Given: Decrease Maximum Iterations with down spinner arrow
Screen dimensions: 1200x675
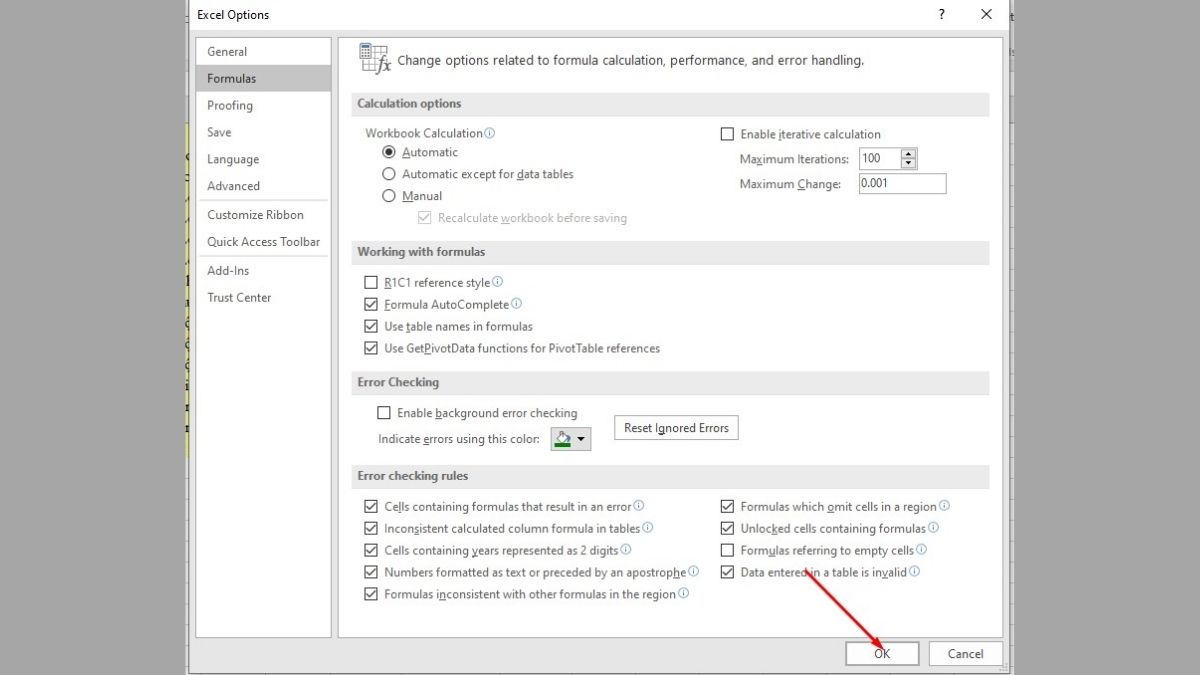Looking at the screenshot, I should tap(908, 164).
